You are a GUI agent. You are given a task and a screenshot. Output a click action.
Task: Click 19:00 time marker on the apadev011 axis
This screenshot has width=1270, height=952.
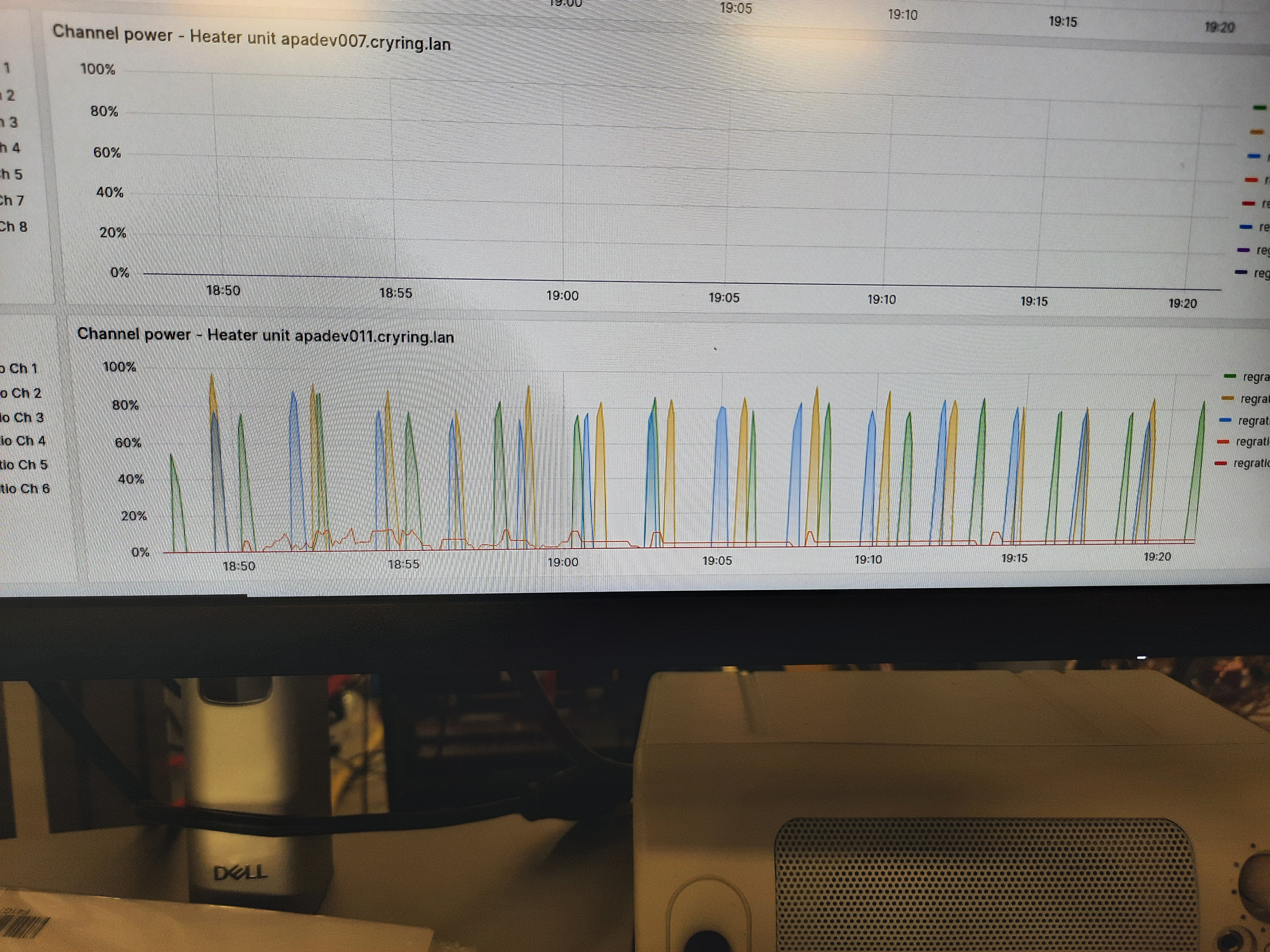click(x=563, y=562)
